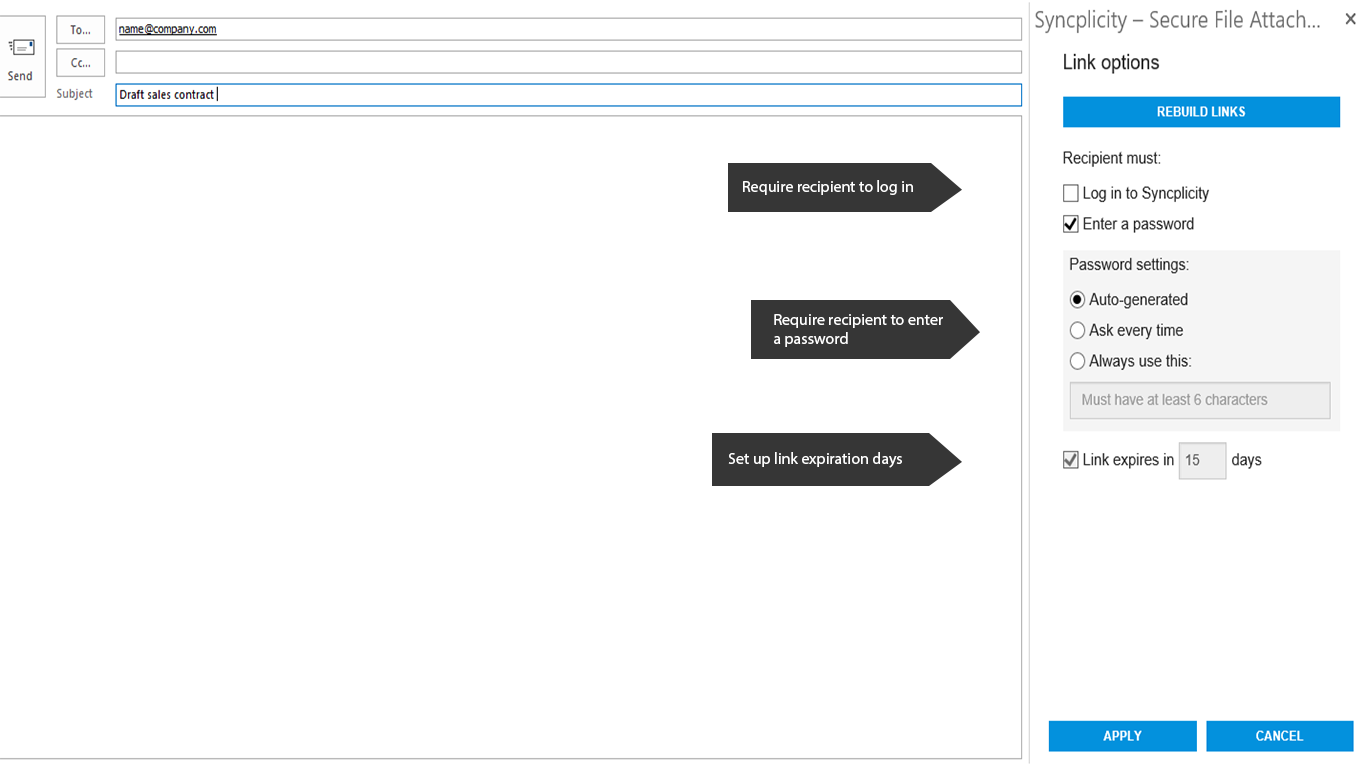This screenshot has height=768, width=1366.
Task: Click the CANCEL button
Action: click(1279, 736)
